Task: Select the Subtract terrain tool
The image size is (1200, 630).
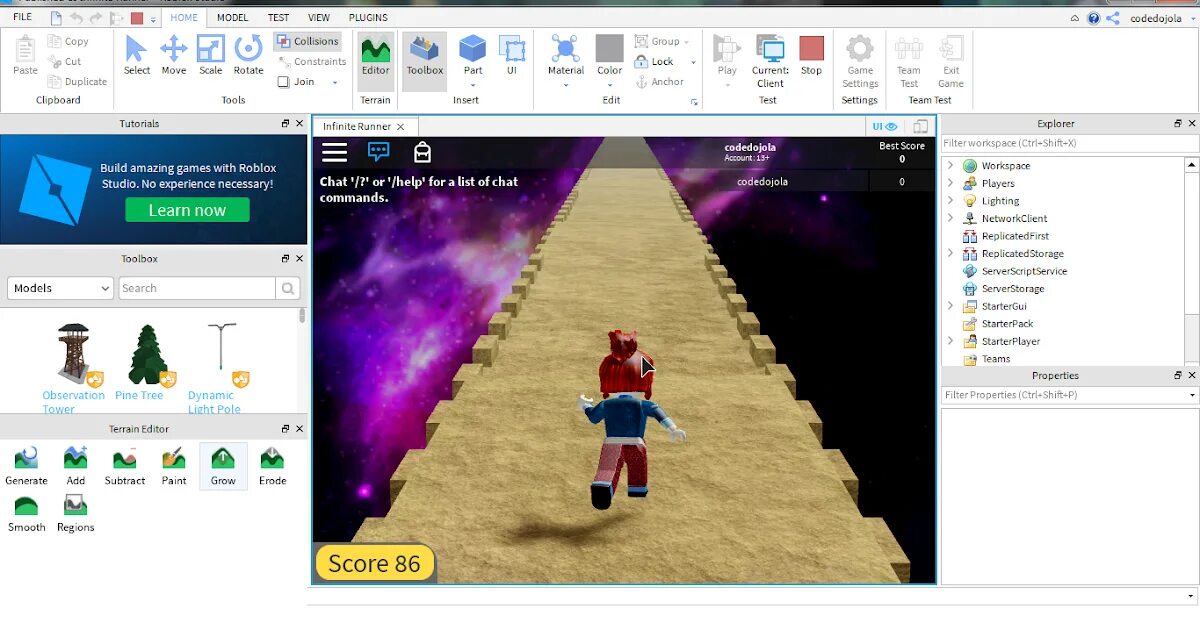Action: [x=125, y=466]
